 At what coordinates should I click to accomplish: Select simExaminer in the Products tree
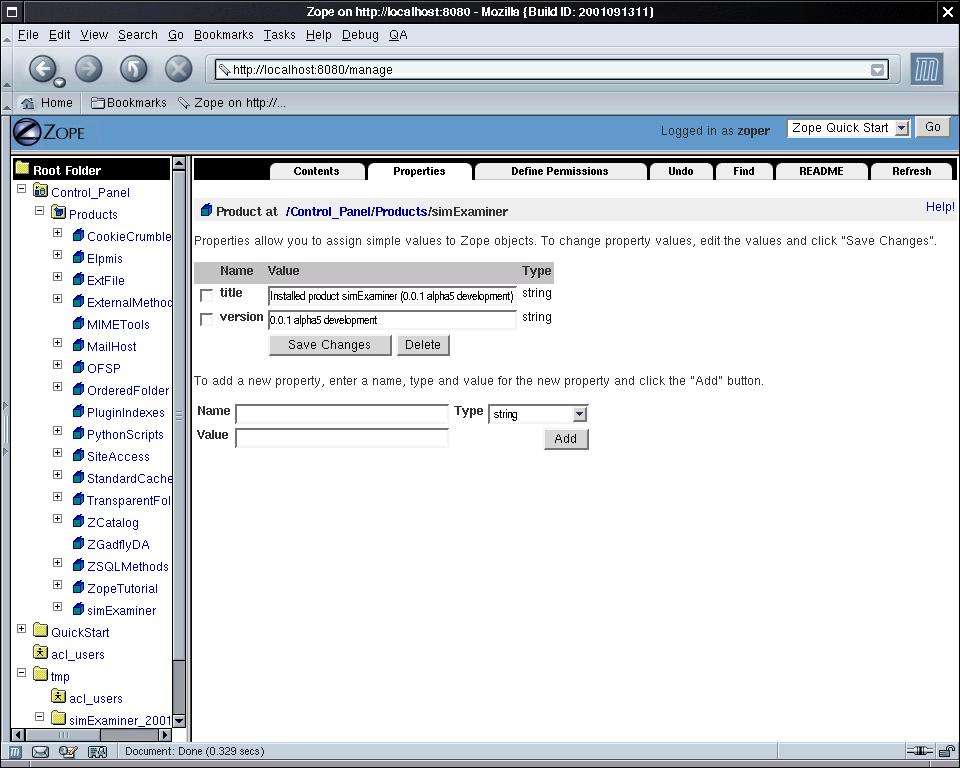121,611
